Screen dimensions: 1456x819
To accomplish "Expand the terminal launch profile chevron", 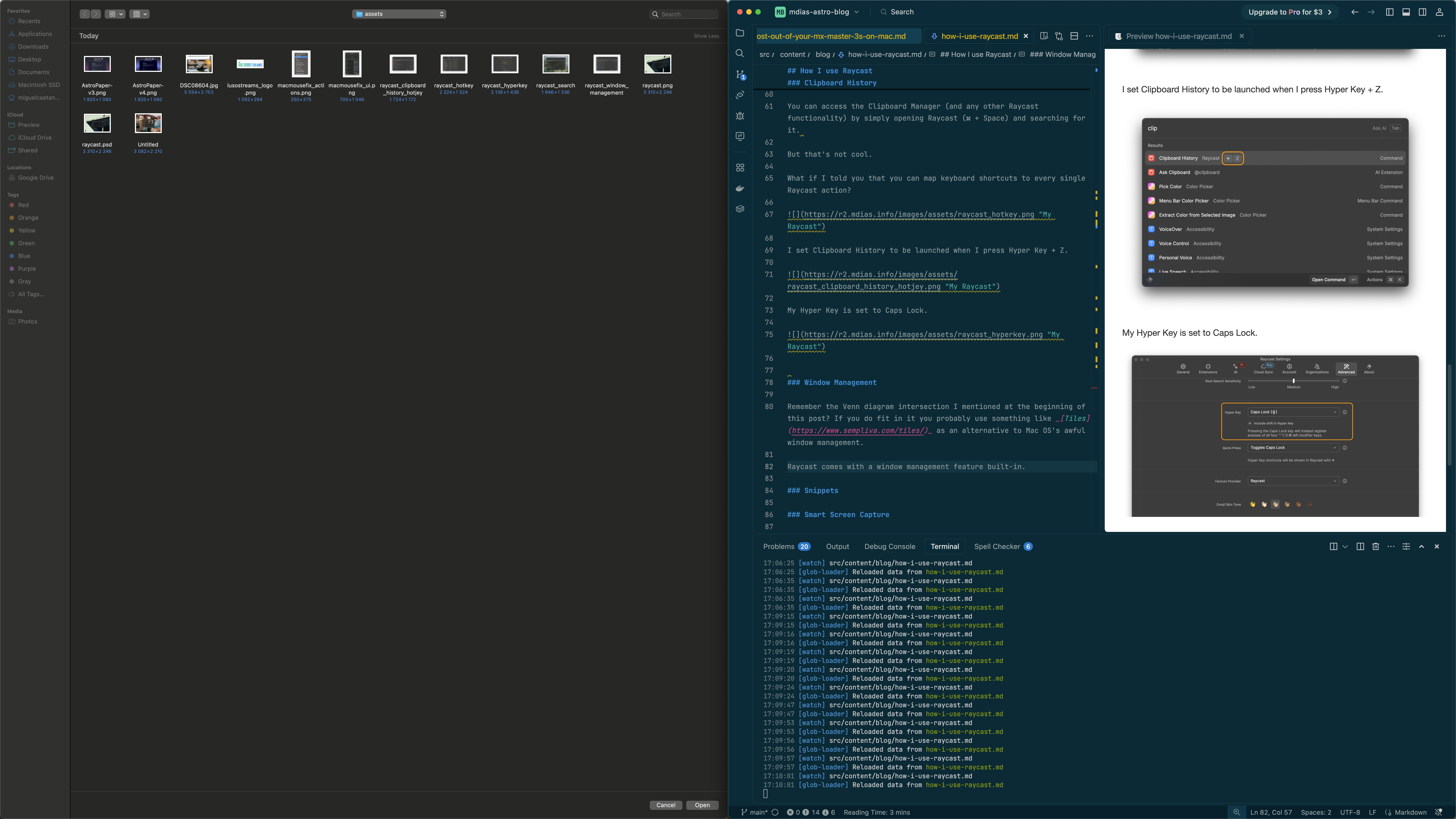I will (x=1345, y=546).
